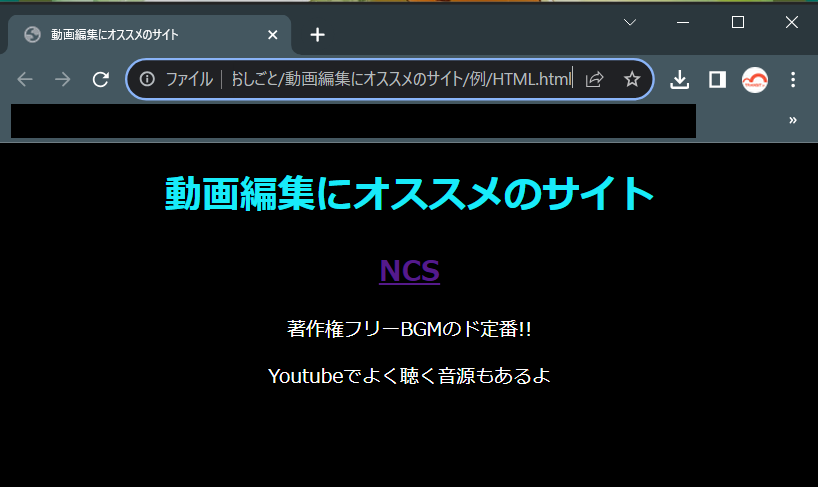Close the 動画編集にオススメのサイト tab

273,35
